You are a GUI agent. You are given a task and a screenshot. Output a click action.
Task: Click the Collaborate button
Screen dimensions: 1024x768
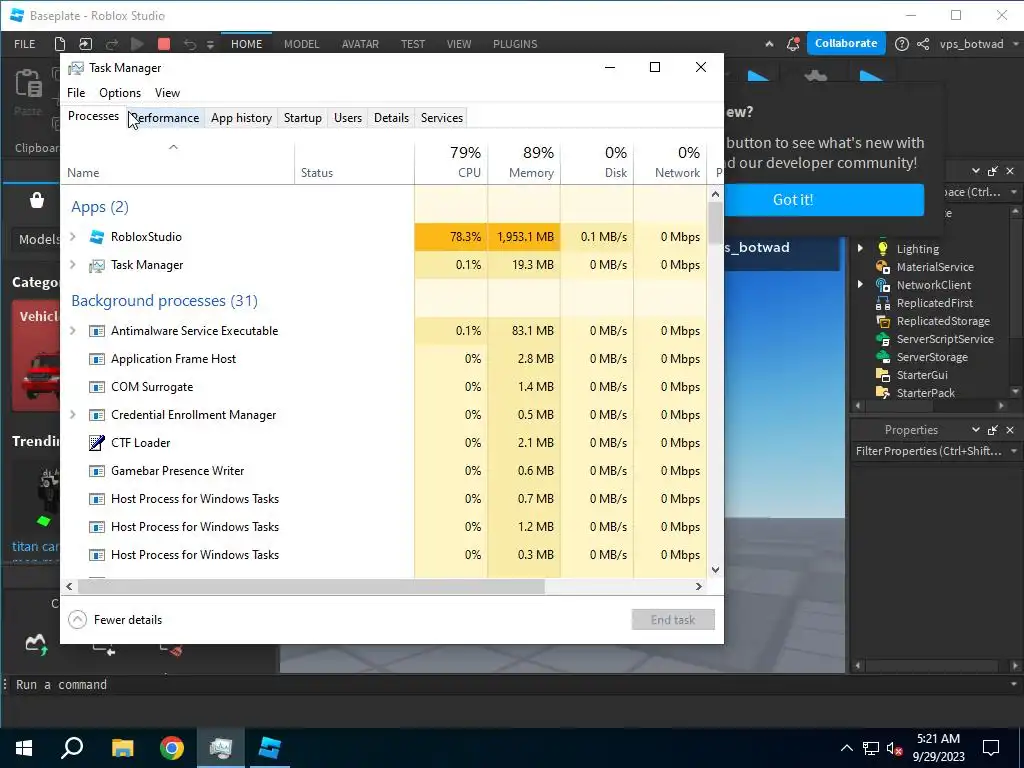coord(846,43)
